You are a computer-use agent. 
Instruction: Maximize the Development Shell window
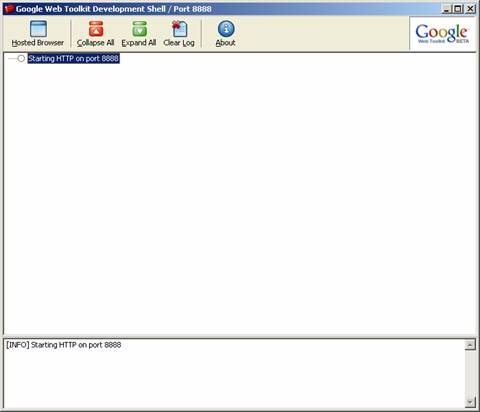(x=458, y=9)
